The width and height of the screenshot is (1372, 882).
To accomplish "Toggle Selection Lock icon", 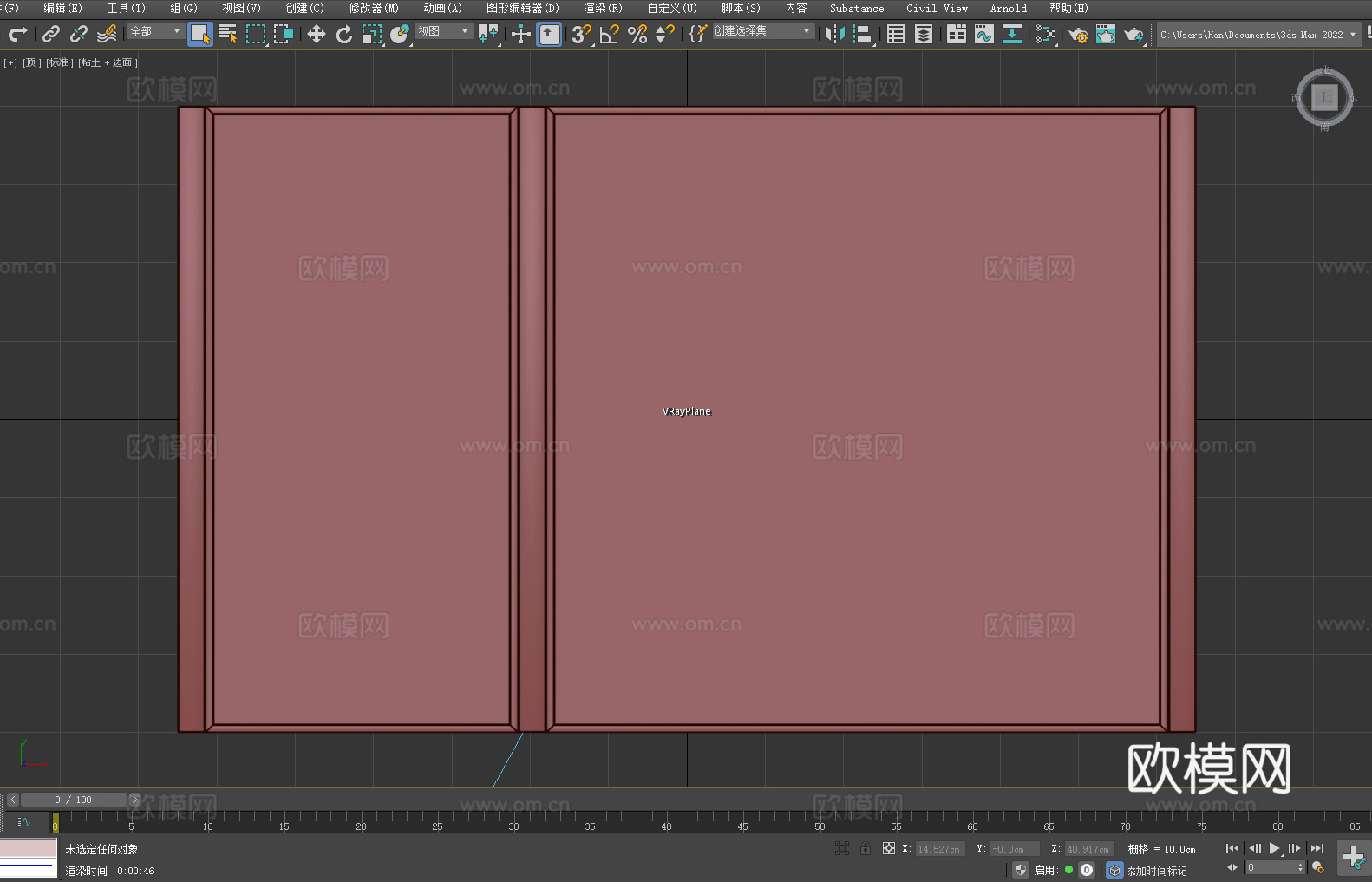I will [866, 848].
